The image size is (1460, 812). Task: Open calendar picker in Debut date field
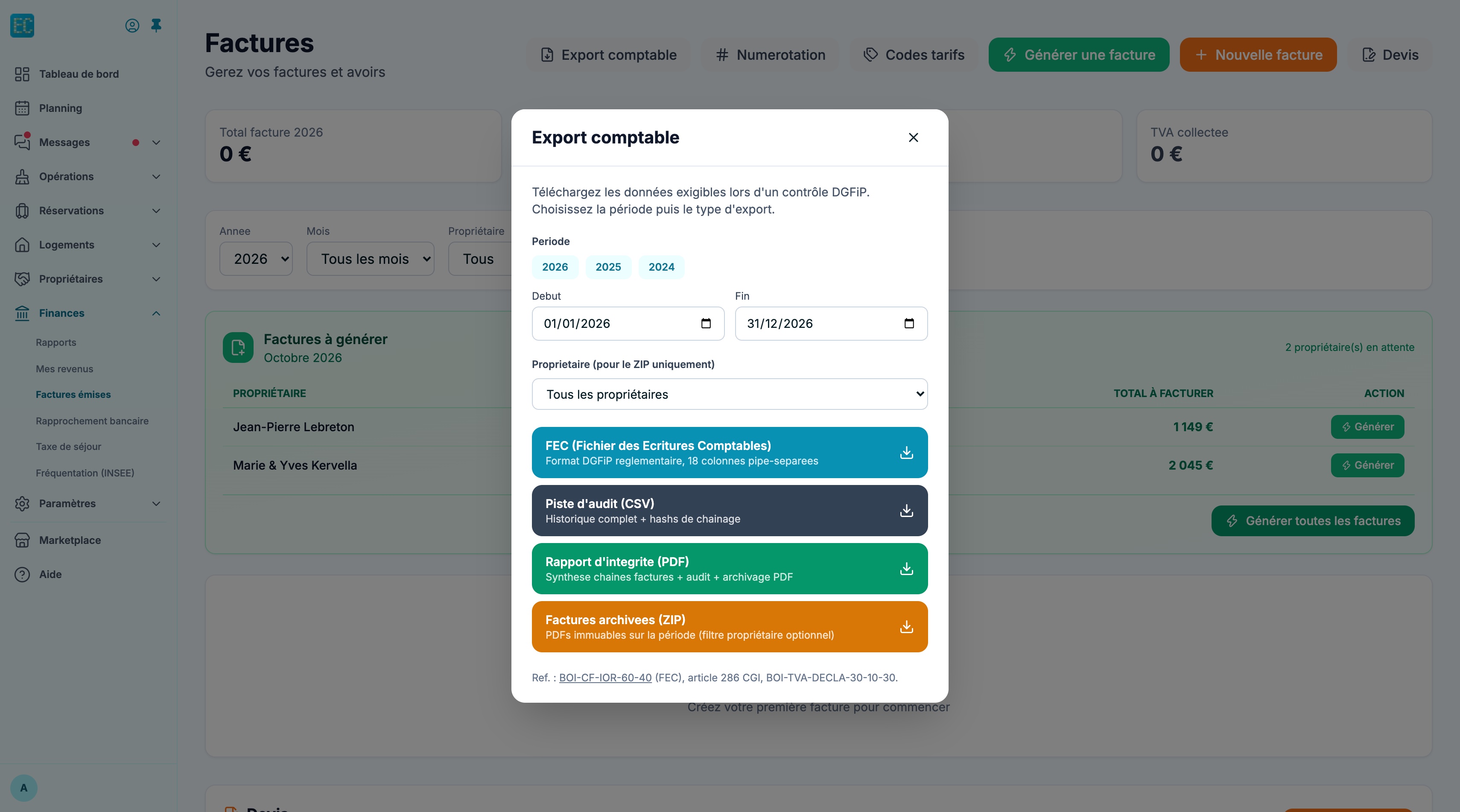[x=706, y=323]
